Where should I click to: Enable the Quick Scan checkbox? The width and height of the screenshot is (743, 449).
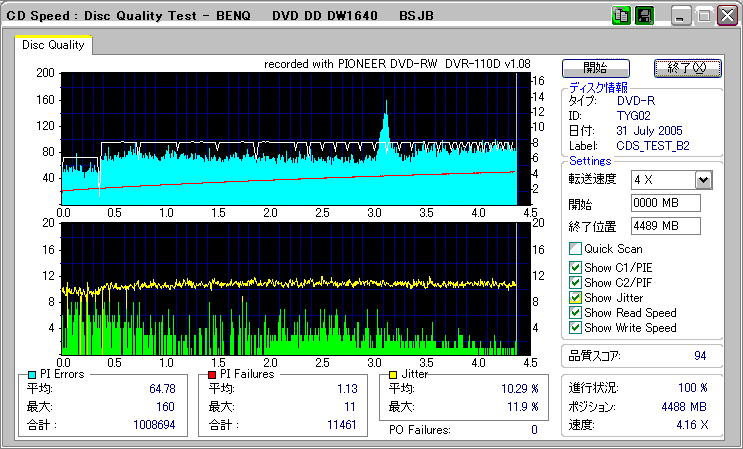point(575,249)
